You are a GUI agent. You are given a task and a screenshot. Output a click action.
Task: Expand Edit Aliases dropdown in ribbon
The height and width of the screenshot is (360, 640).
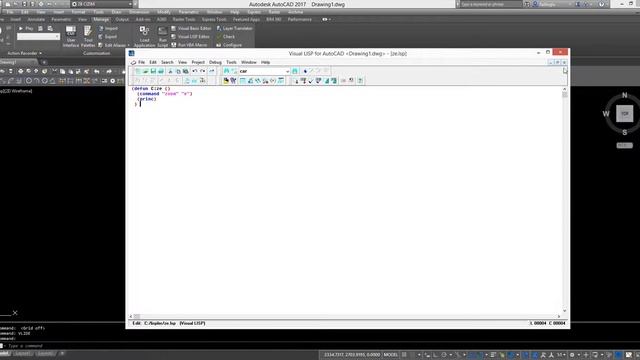coord(129,45)
